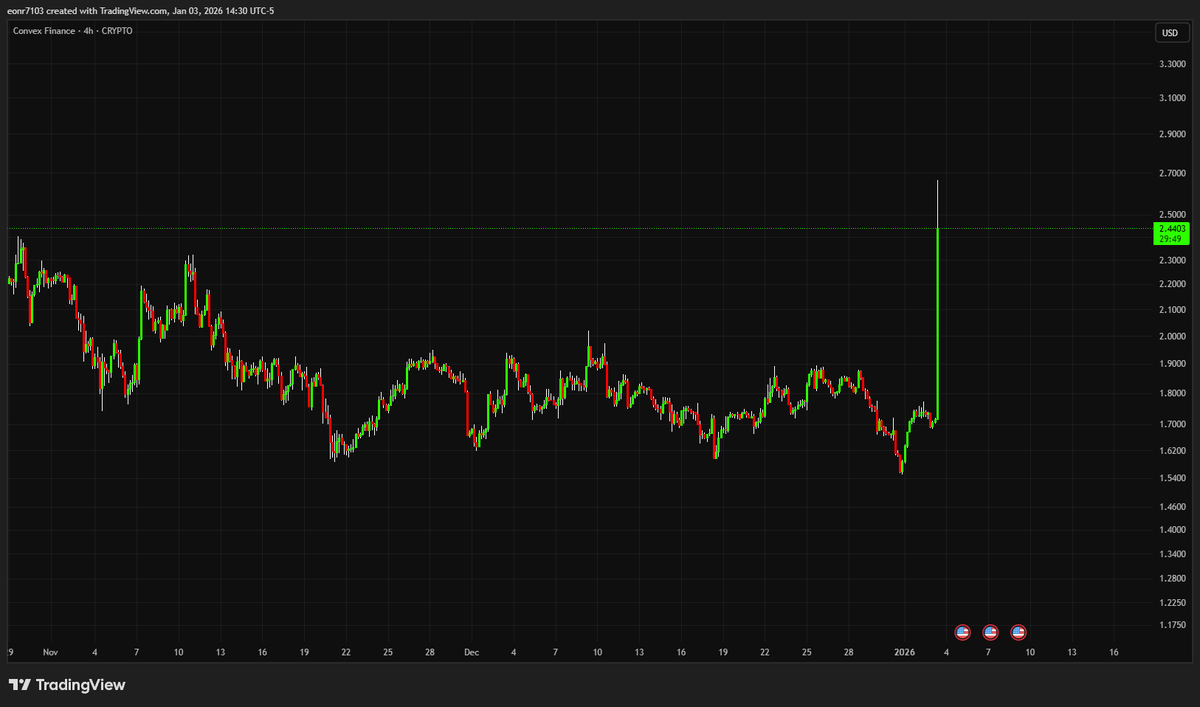Click the 1.7000 price axis label
1200x707 pixels.
click(1172, 424)
